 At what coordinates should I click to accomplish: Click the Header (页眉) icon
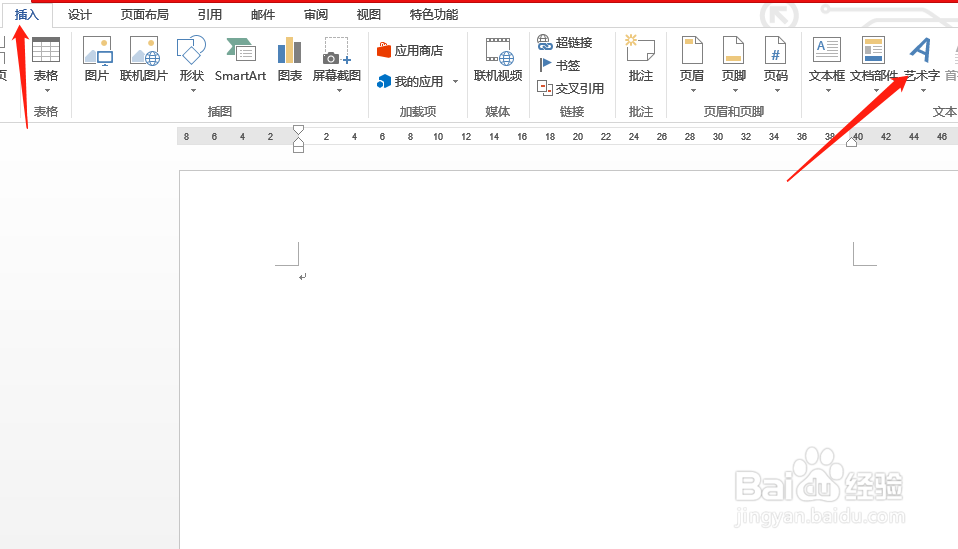692,50
